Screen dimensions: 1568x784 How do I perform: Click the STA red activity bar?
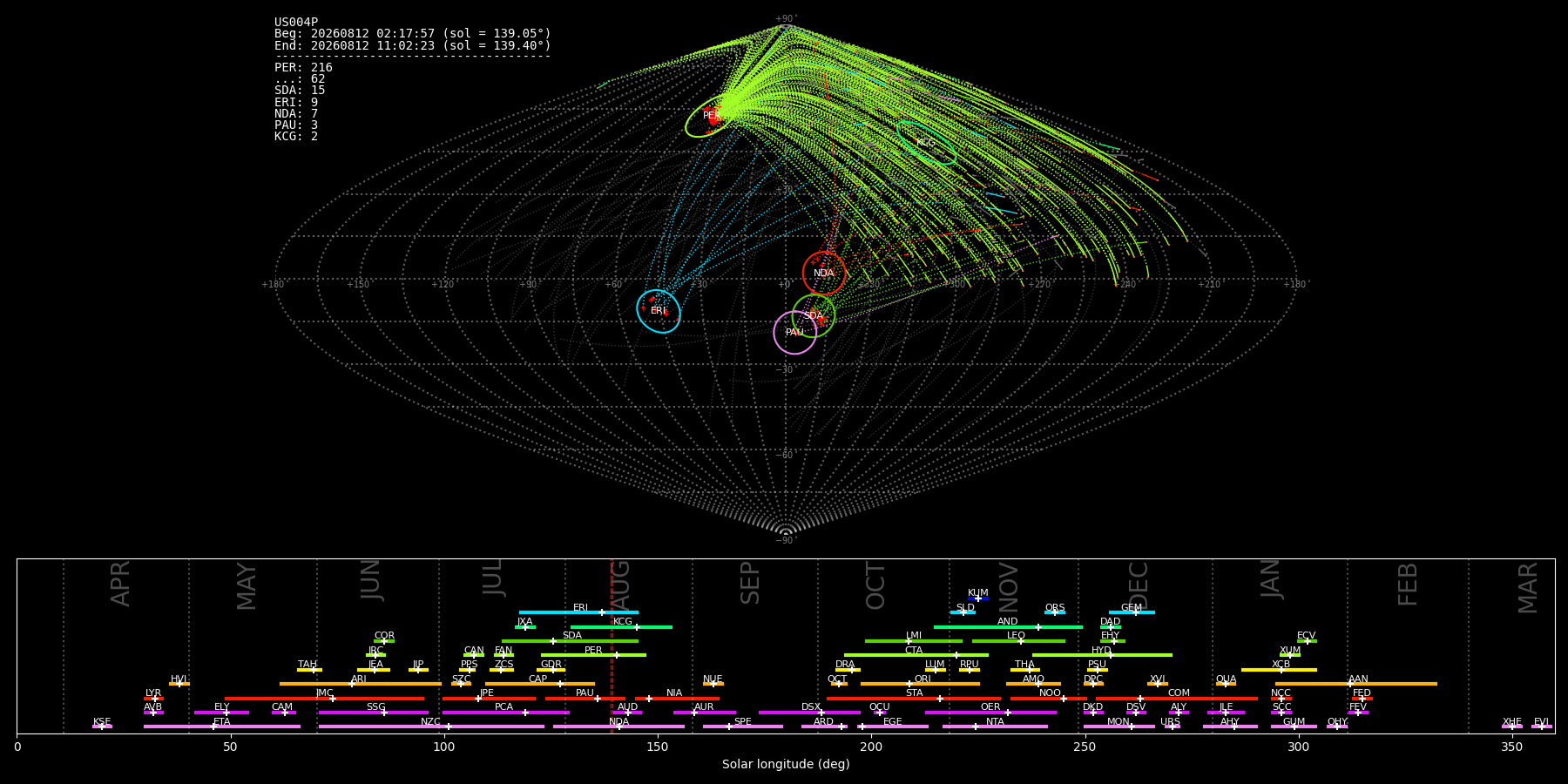pos(914,699)
